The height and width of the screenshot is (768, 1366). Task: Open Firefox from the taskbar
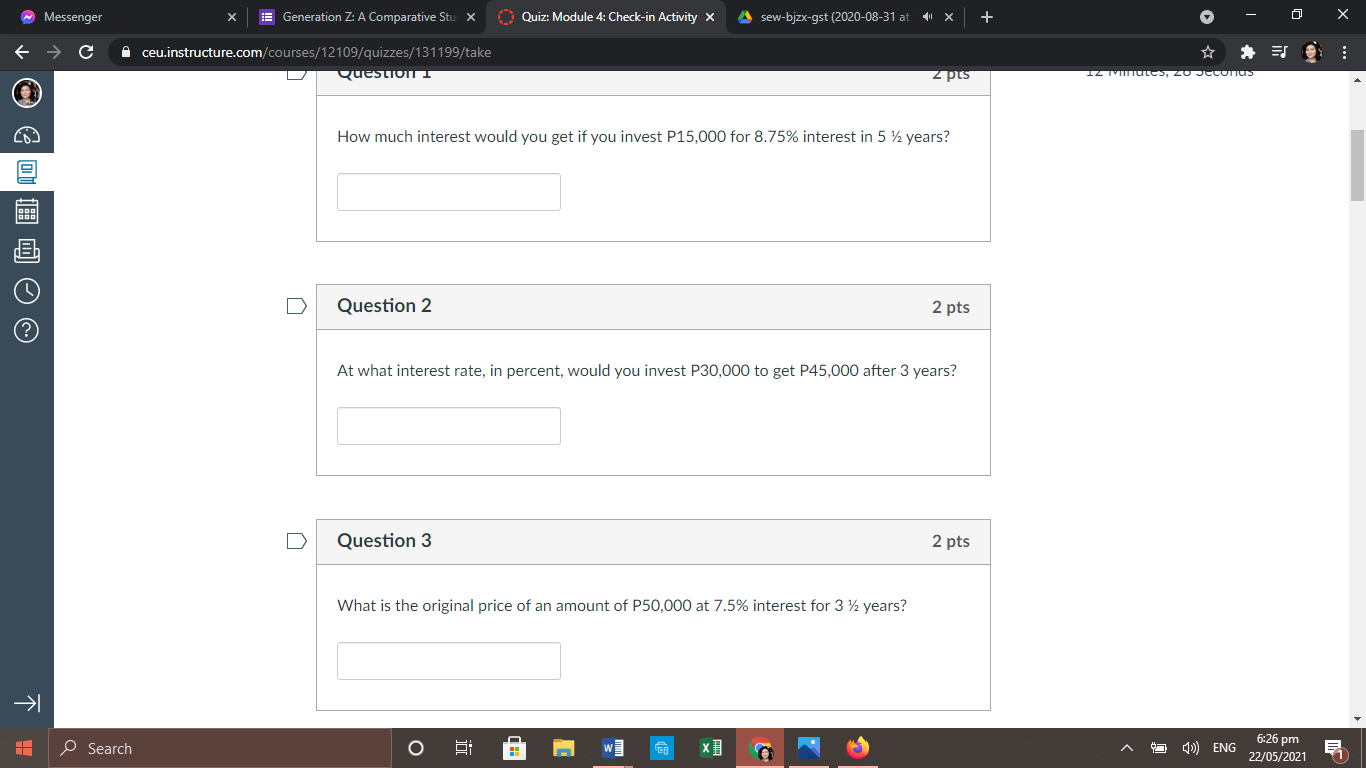pyautogui.click(x=858, y=748)
